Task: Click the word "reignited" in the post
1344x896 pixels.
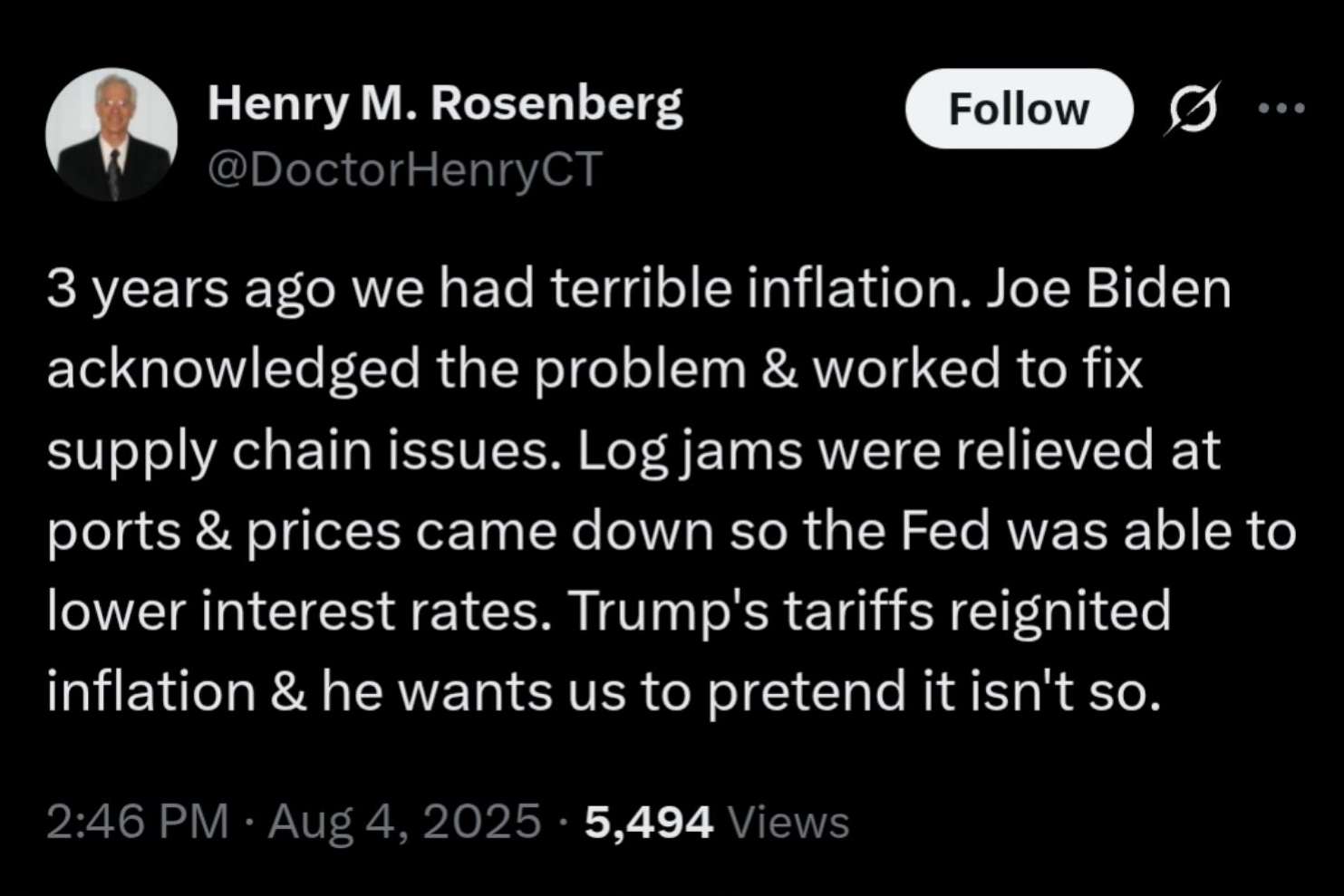Action: (x=1060, y=611)
